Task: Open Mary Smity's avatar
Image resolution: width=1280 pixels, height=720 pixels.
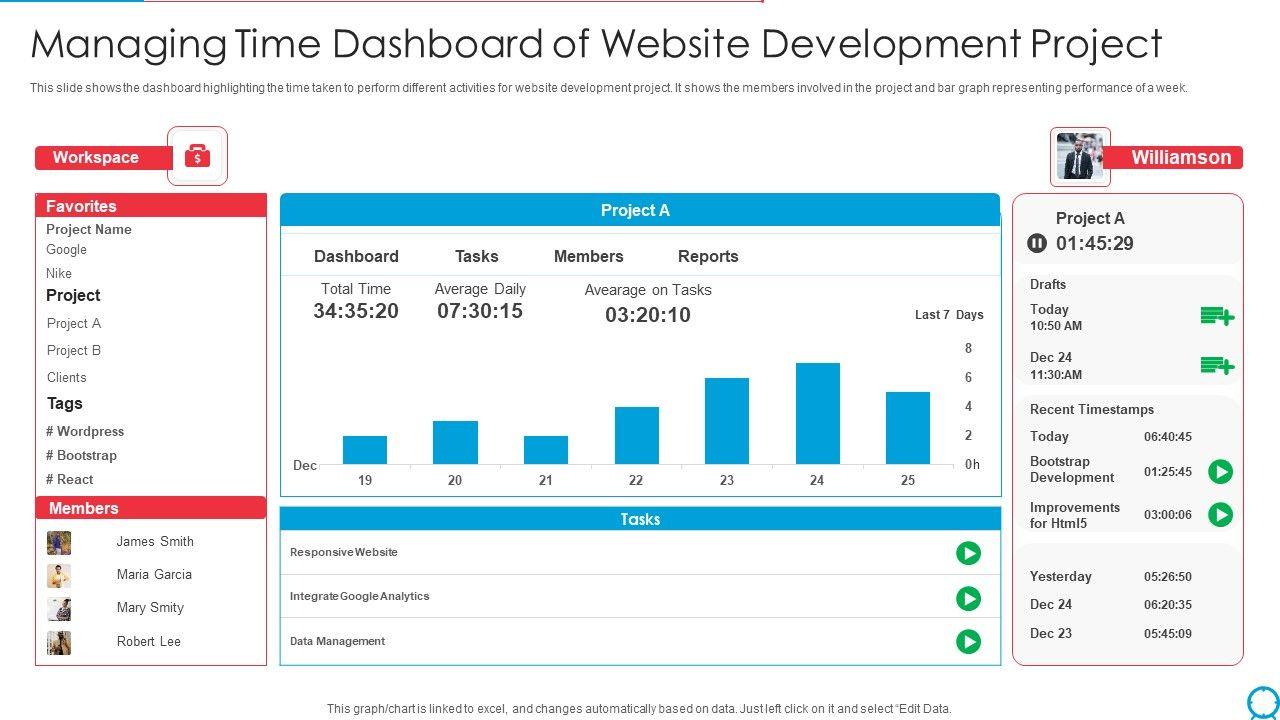Action: (x=59, y=609)
